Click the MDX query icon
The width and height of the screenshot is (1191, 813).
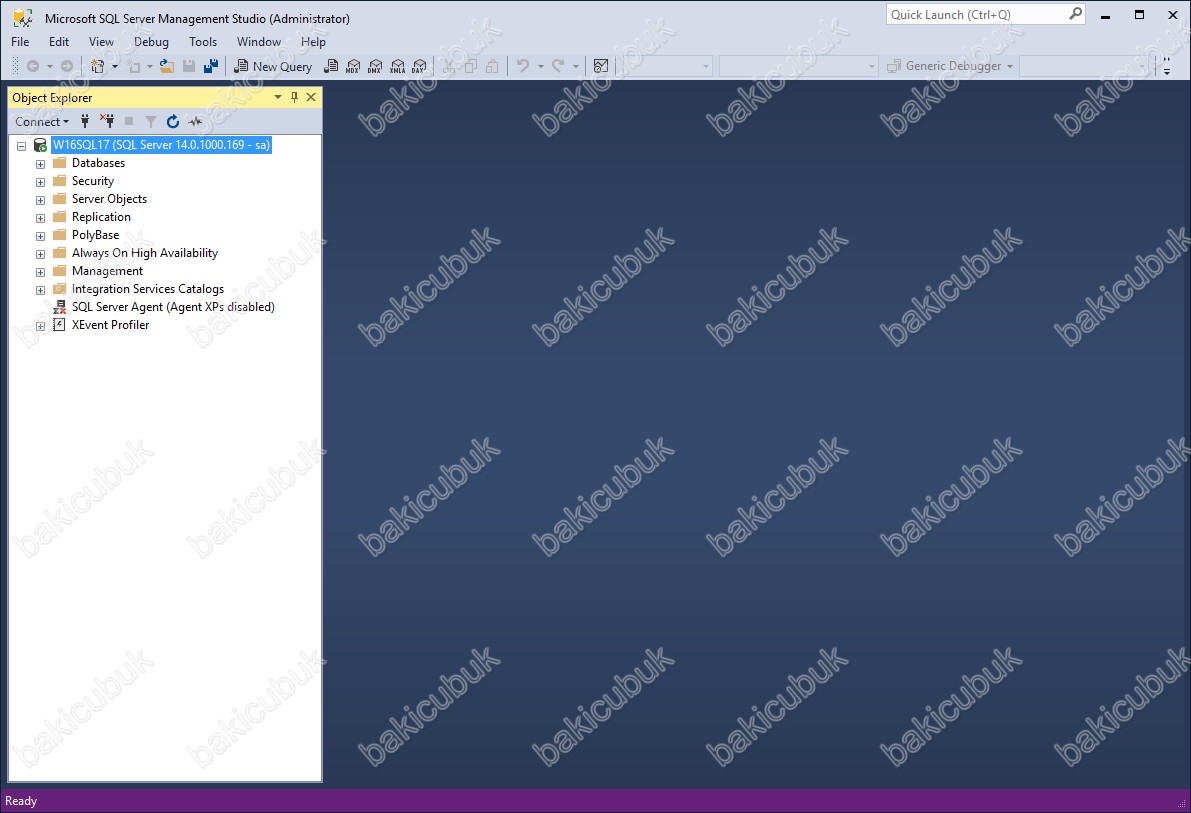(353, 66)
